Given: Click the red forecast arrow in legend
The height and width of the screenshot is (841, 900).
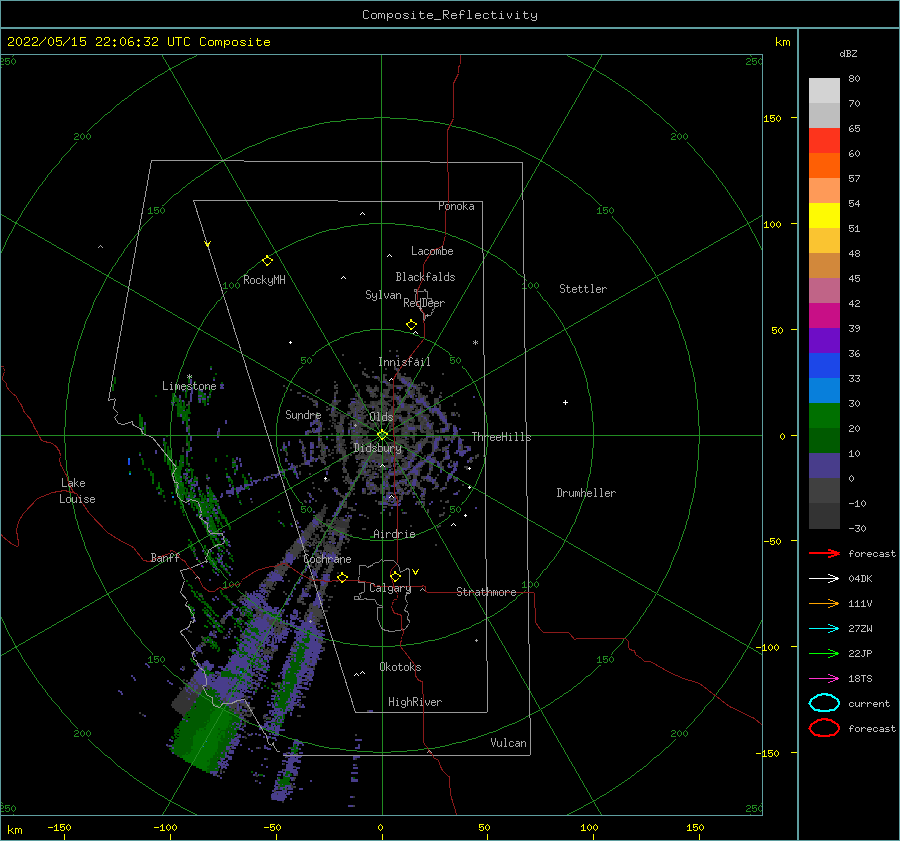Looking at the screenshot, I should (824, 553).
